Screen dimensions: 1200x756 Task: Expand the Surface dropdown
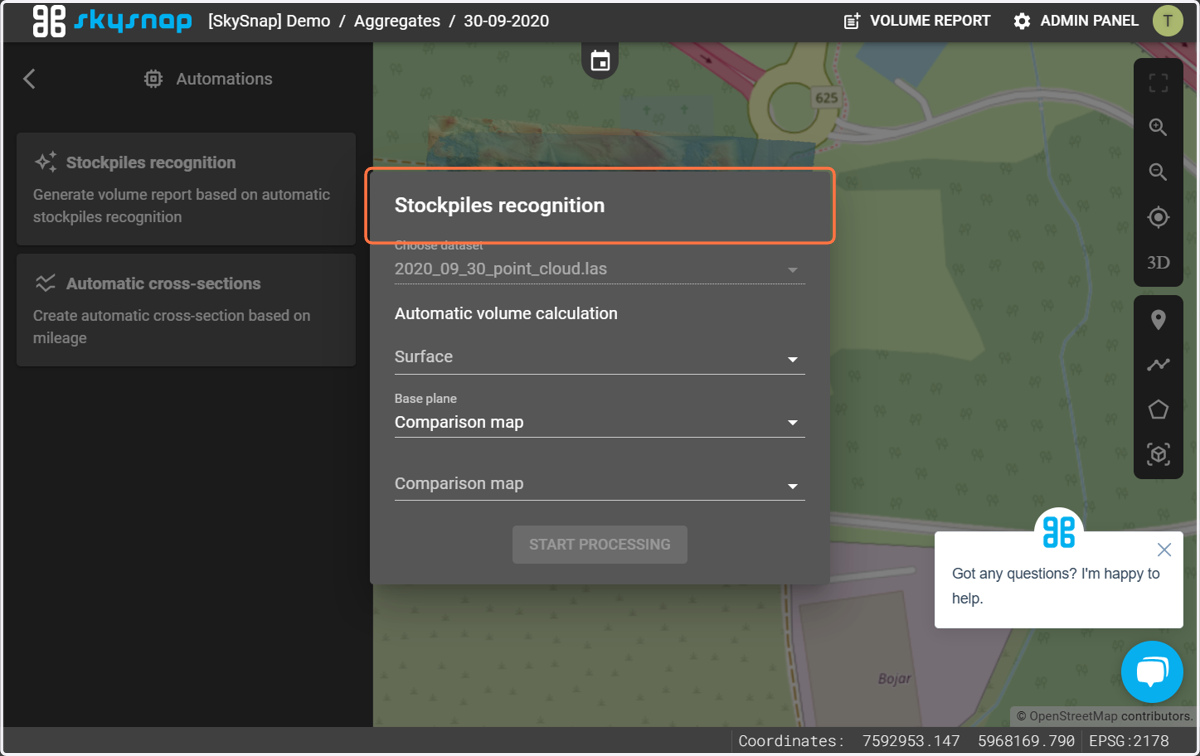(x=600, y=357)
